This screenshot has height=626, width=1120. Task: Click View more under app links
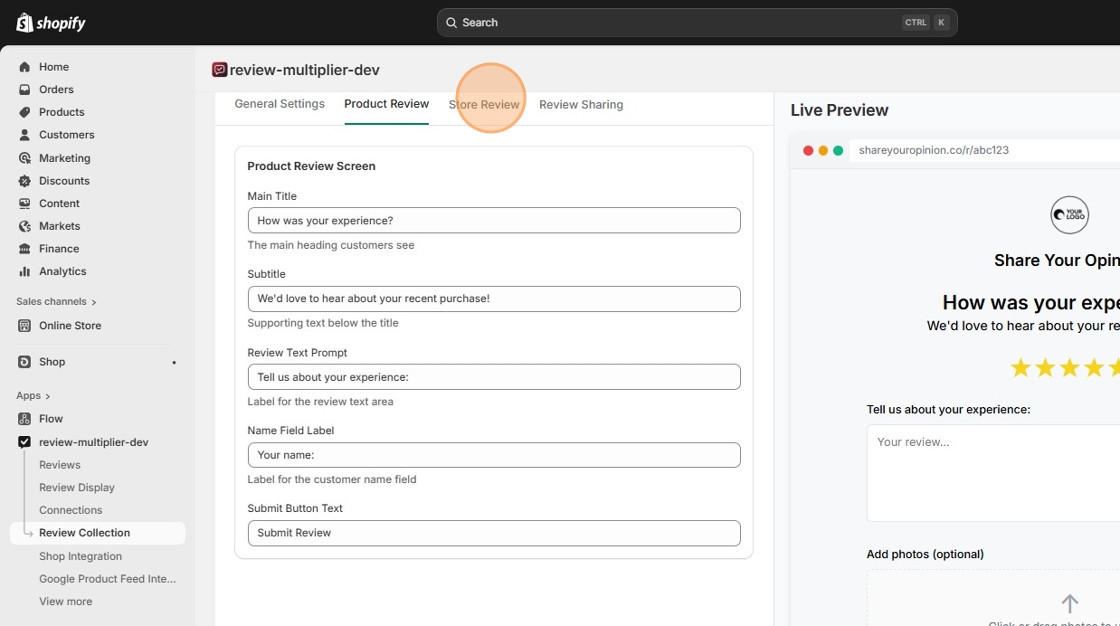tap(66, 601)
